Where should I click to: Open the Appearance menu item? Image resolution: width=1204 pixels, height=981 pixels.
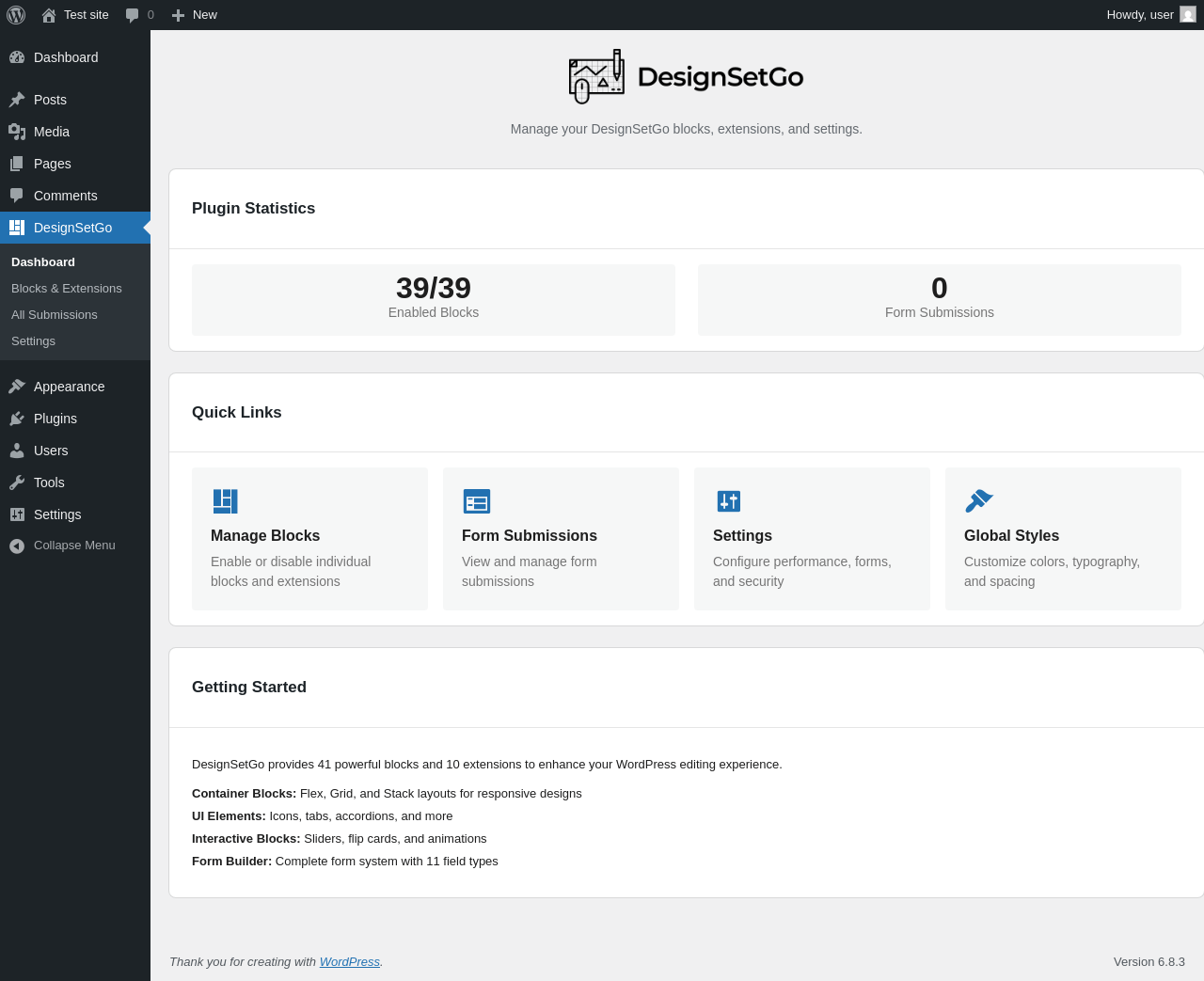click(x=69, y=387)
